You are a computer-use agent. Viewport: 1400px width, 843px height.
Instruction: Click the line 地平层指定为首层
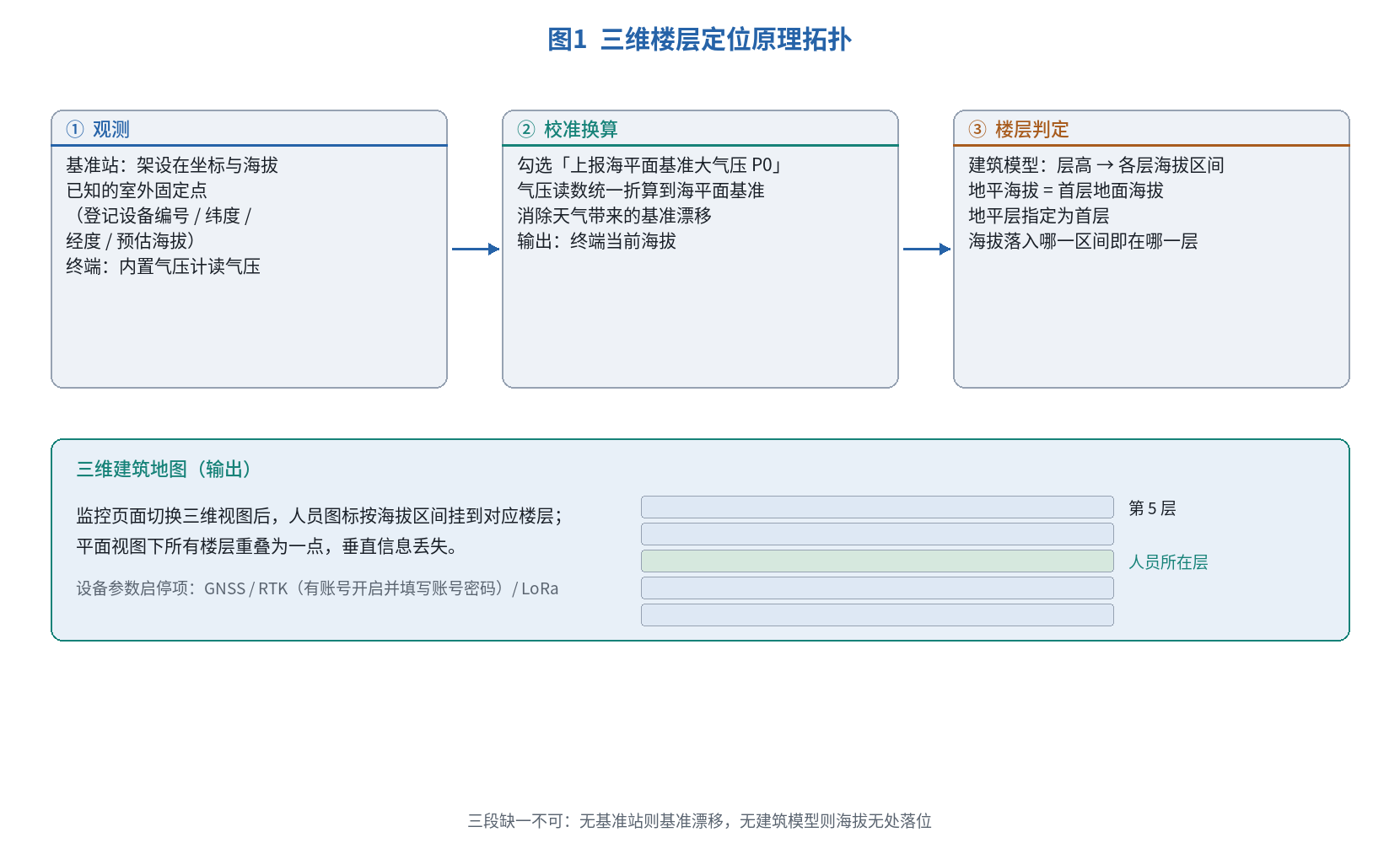[1039, 216]
